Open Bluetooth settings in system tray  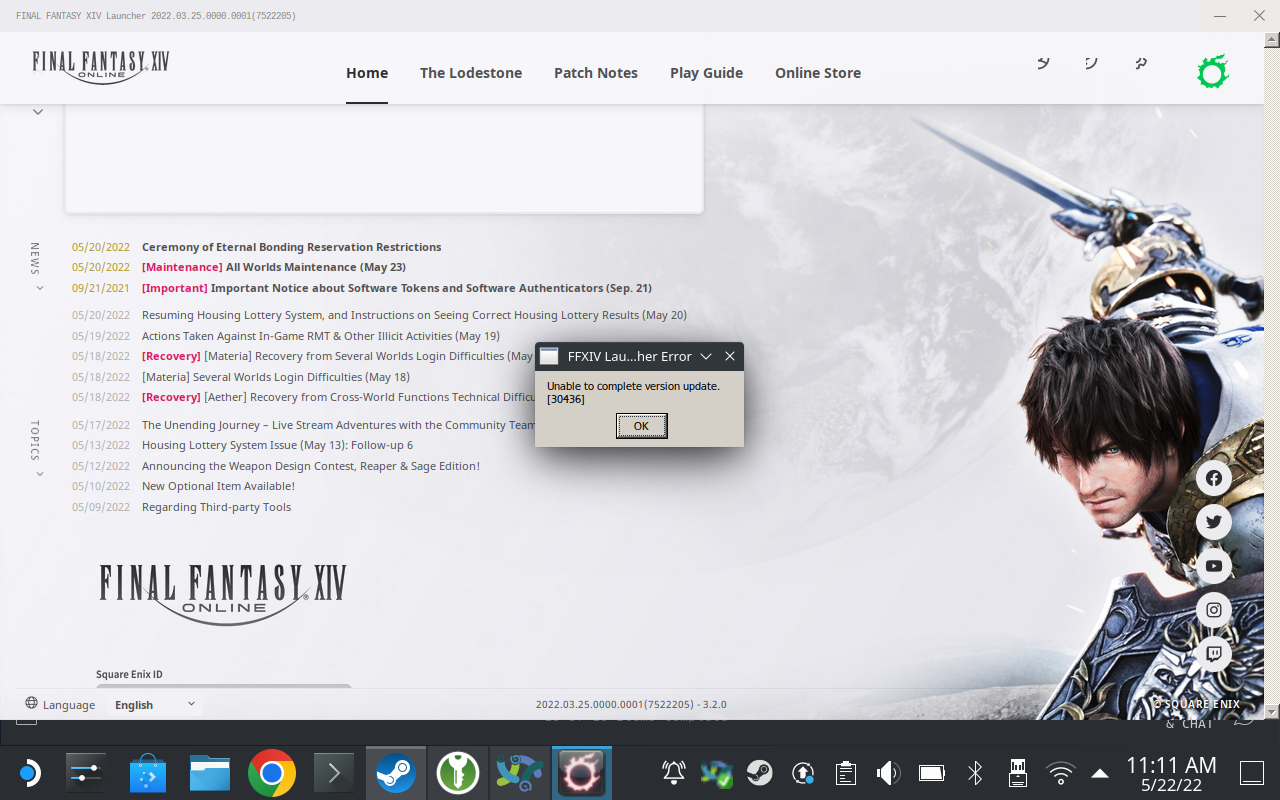point(975,772)
